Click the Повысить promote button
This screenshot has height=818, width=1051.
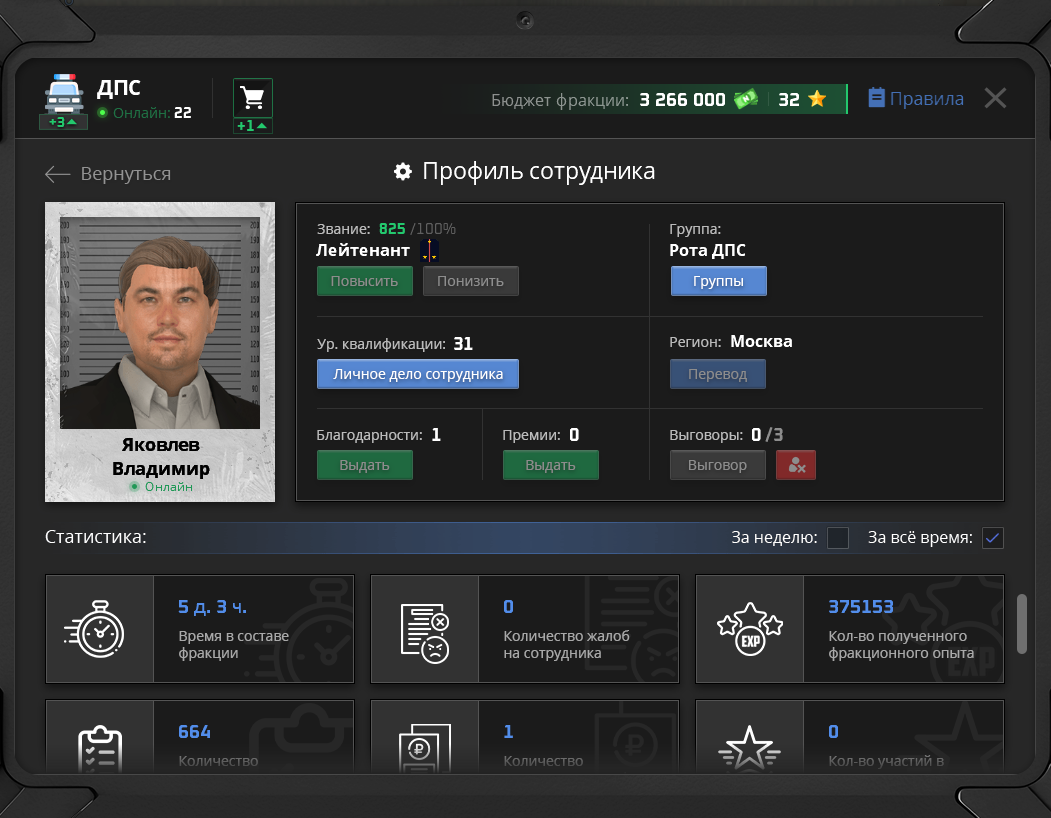point(365,281)
